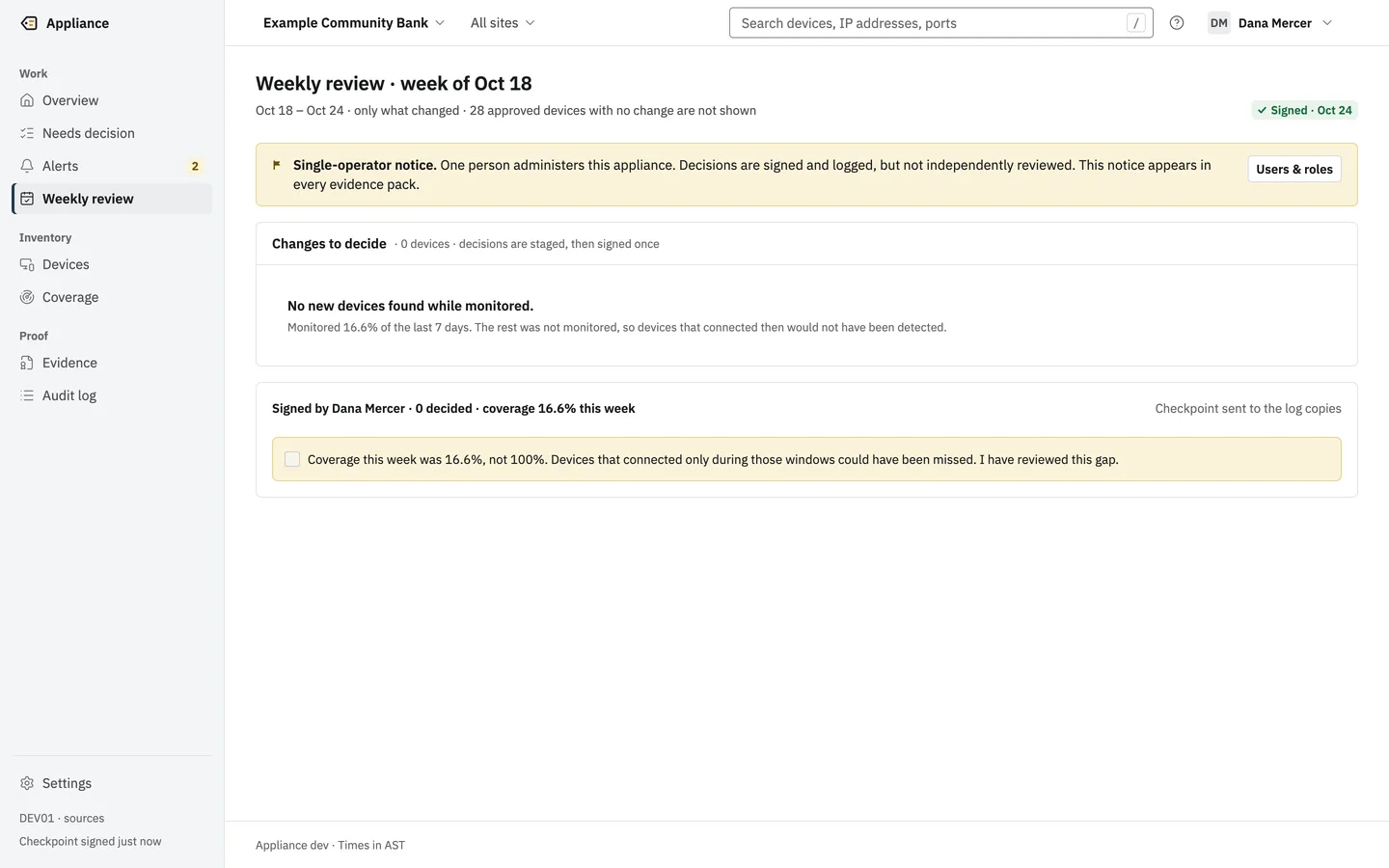Screen dimensions: 1389x868
Task: Click the 'Changes to decide' heading
Action: pyautogui.click(x=329, y=244)
